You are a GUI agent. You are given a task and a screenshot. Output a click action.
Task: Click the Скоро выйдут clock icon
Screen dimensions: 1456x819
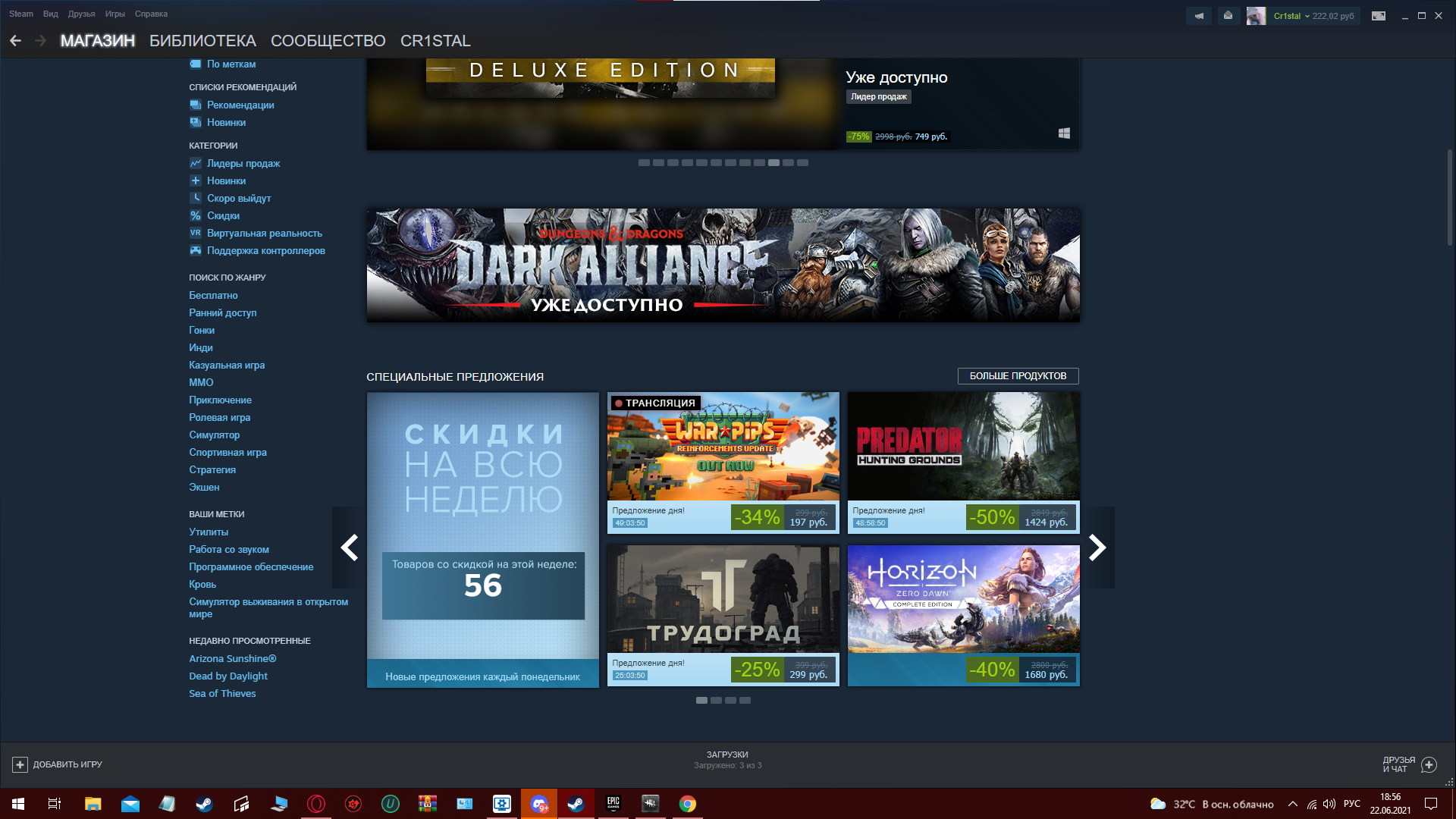(196, 198)
